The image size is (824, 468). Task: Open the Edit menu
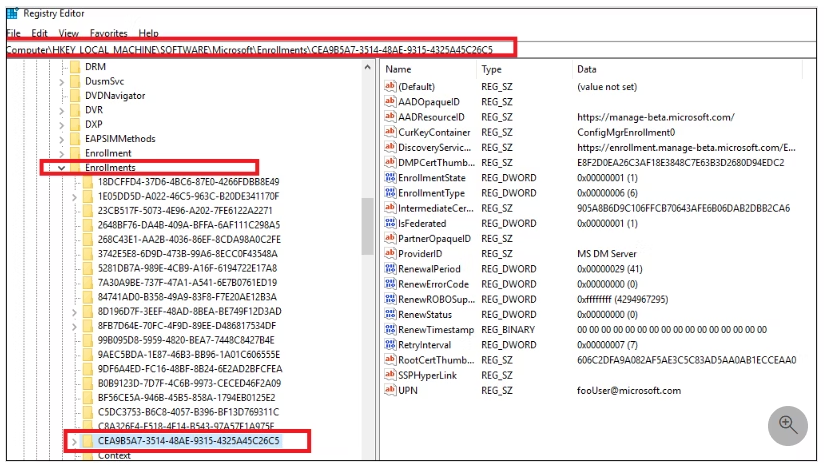(39, 33)
